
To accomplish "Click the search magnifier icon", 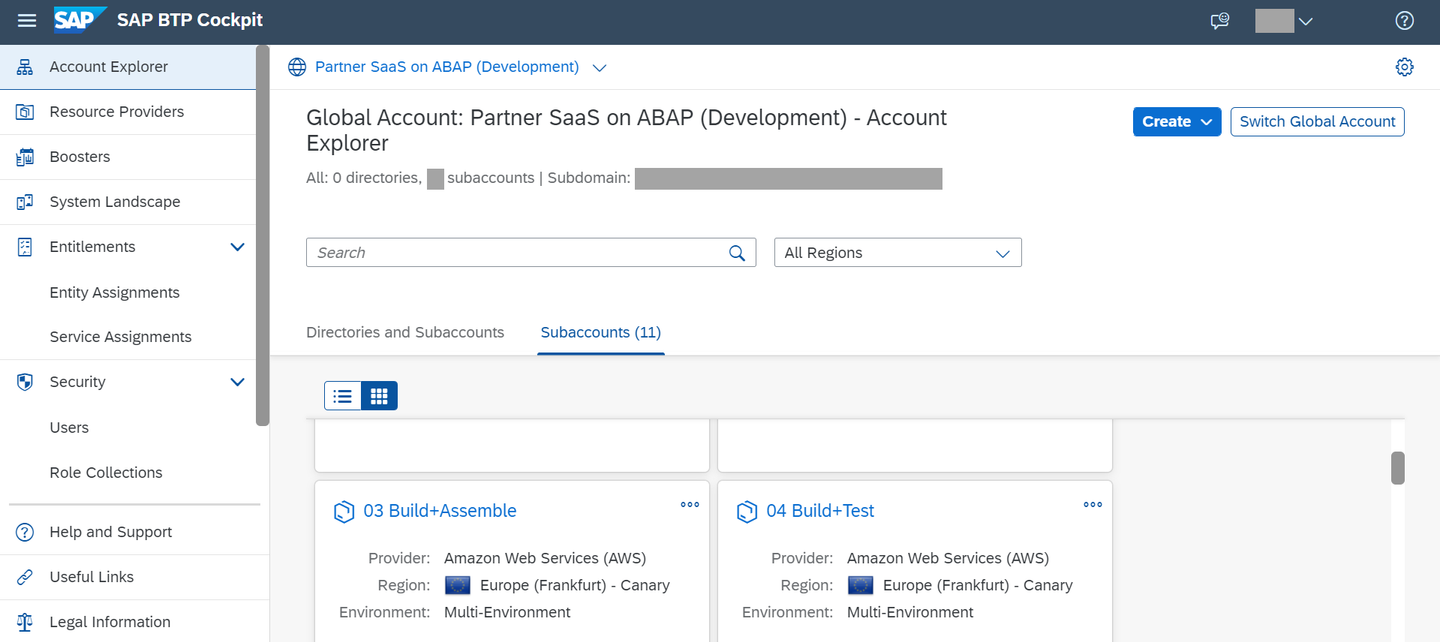I will coord(737,253).
